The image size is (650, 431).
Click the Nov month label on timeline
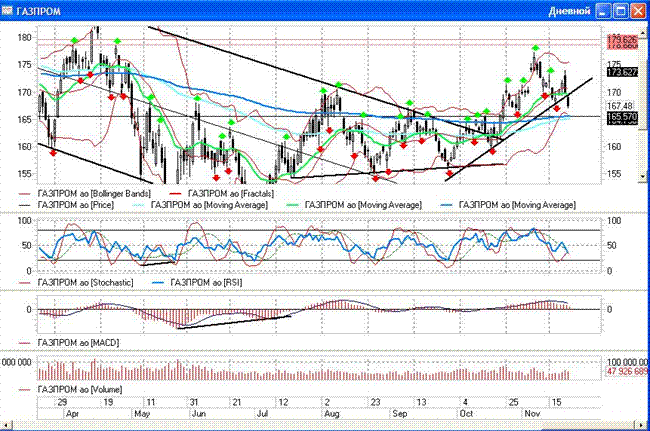click(x=532, y=413)
